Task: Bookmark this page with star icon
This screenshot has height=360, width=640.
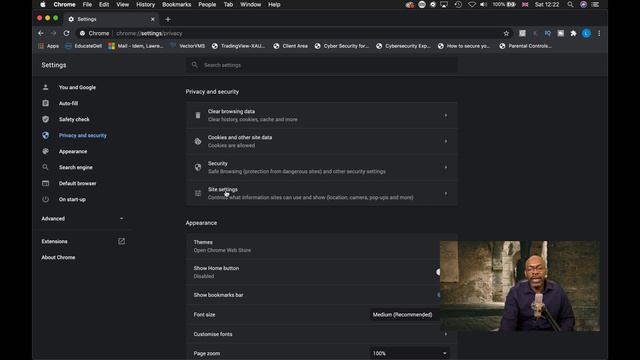Action: coord(506,33)
